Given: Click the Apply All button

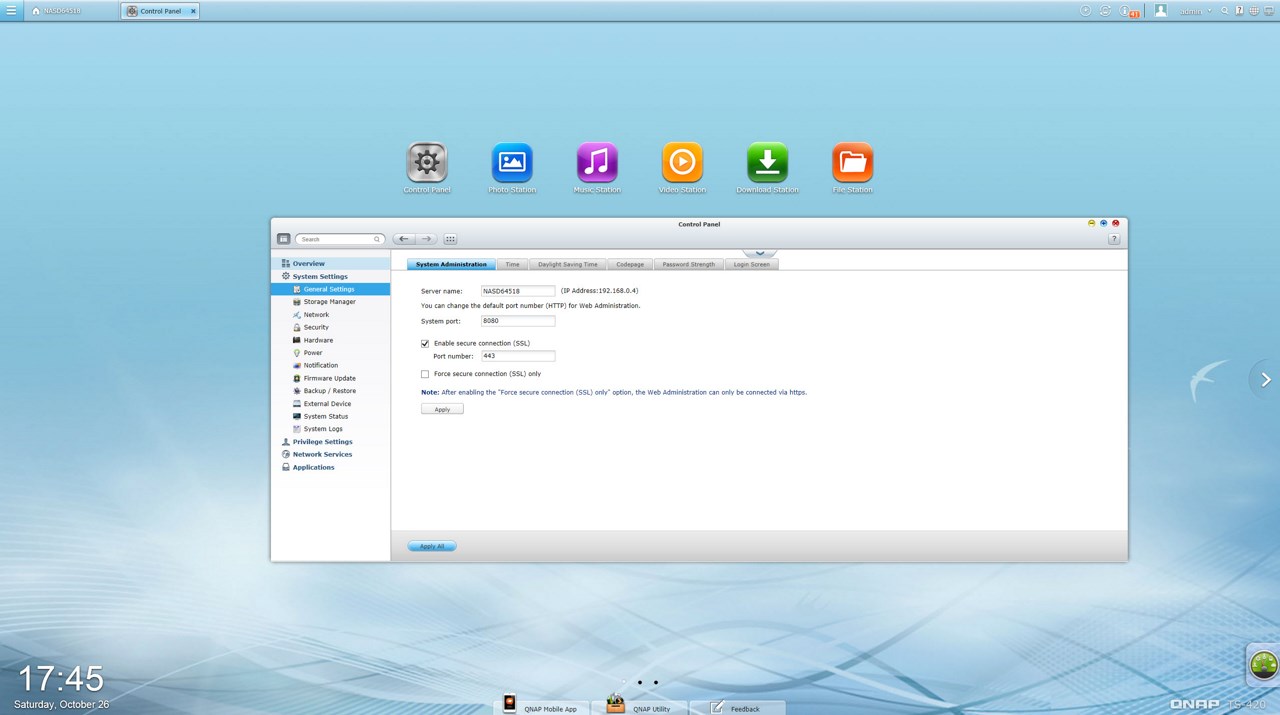Looking at the screenshot, I should point(432,546).
